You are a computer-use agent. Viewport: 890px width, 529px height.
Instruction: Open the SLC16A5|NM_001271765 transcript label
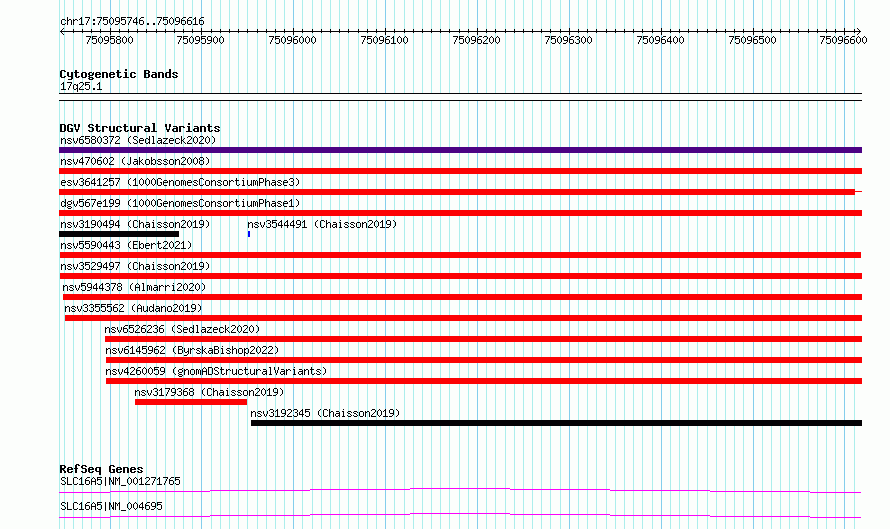pos(120,481)
